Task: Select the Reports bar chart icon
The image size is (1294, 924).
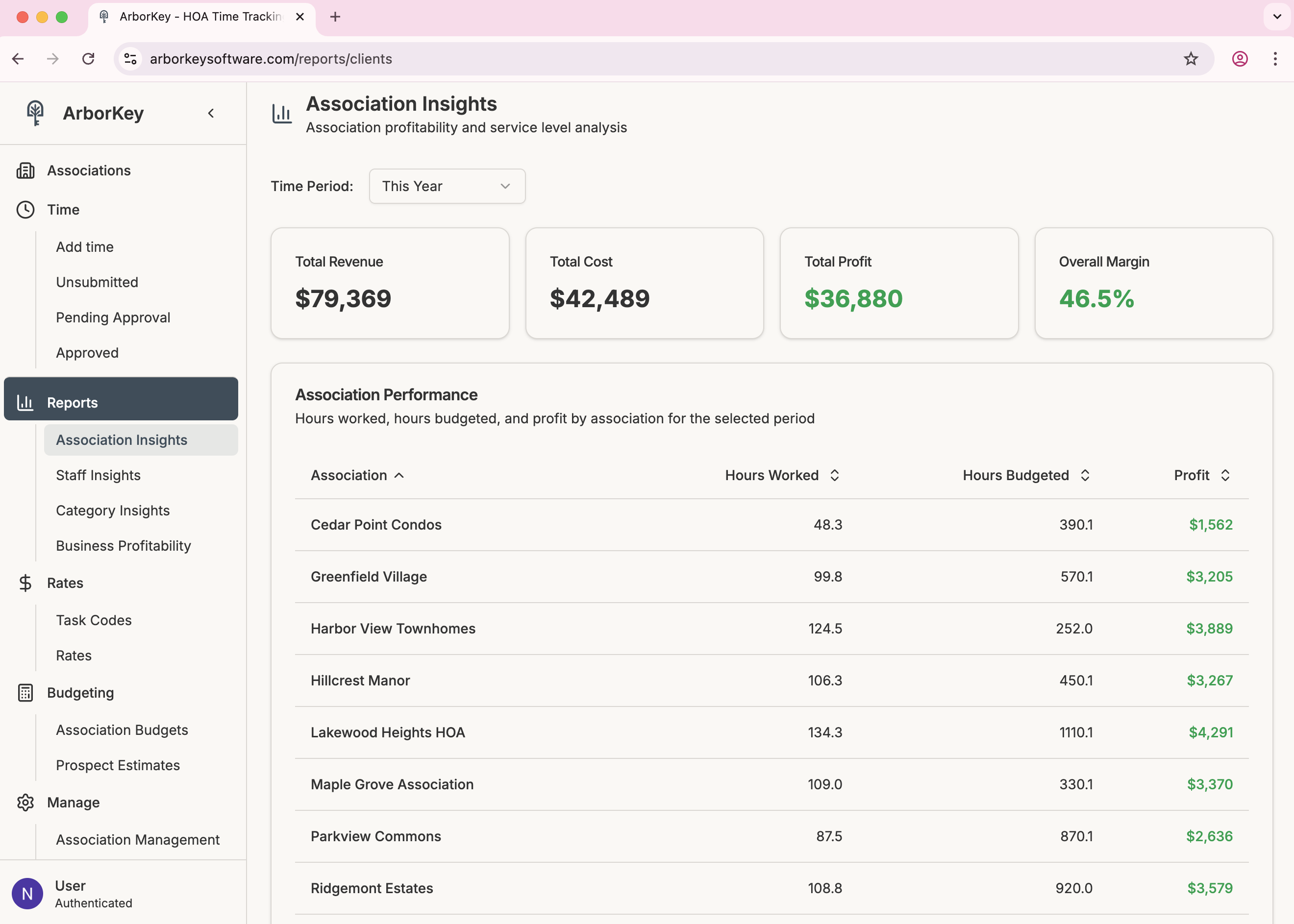Action: tap(25, 402)
